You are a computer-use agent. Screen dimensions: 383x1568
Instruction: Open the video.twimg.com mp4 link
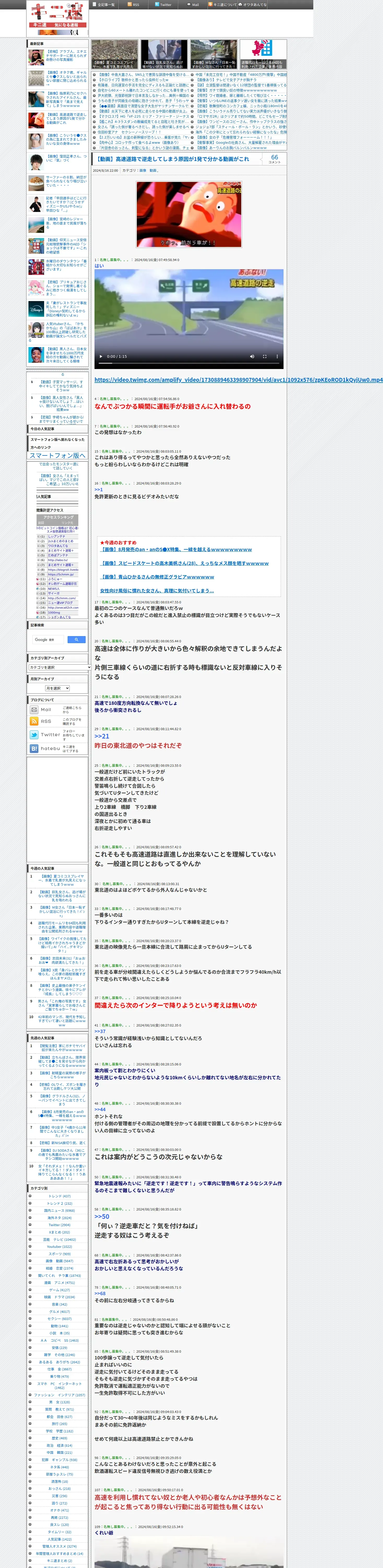pos(238,380)
